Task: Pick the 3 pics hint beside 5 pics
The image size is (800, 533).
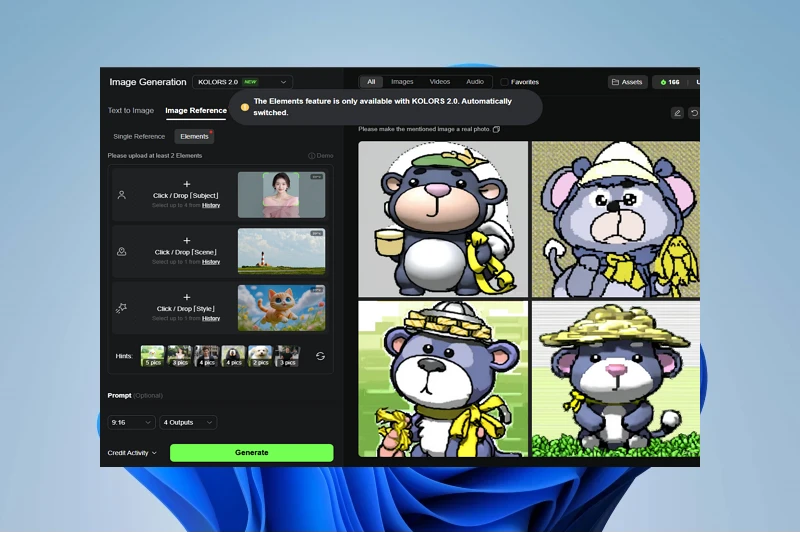Action: tap(180, 356)
